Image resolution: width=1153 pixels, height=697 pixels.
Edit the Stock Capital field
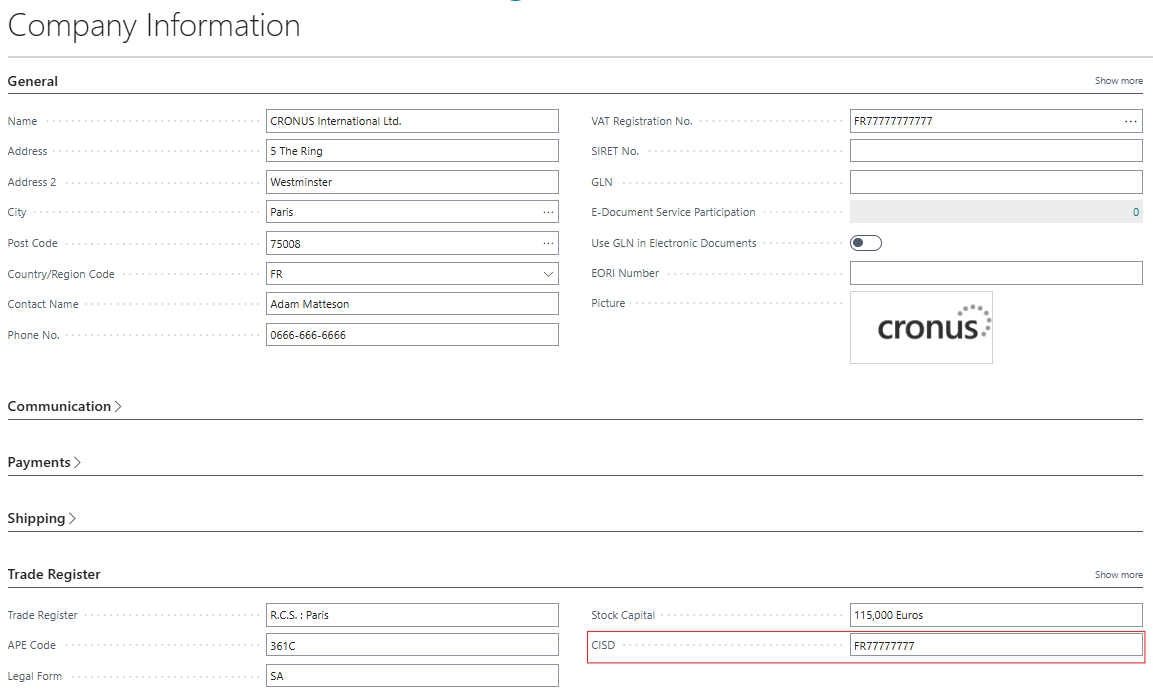click(x=996, y=615)
